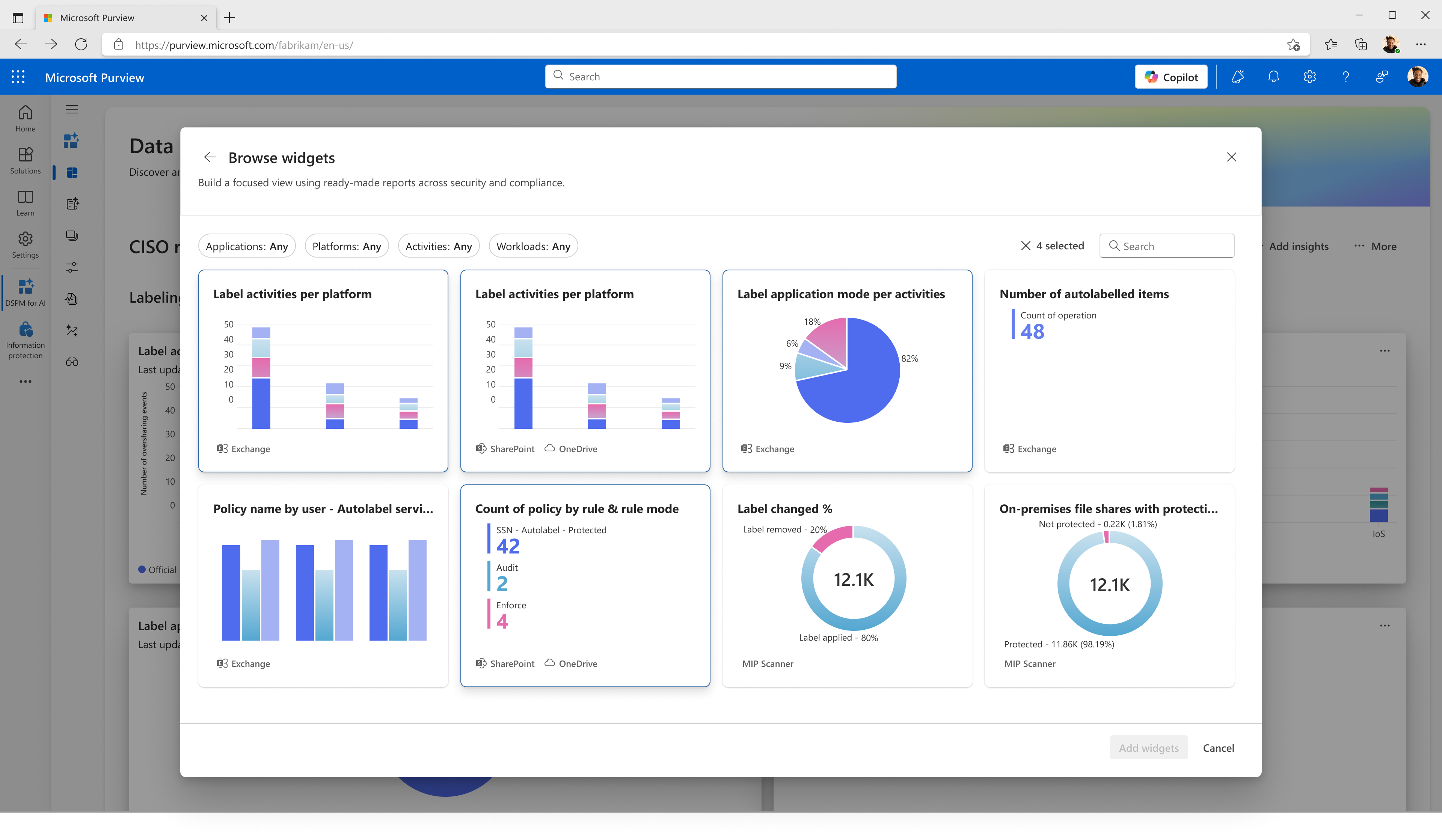This screenshot has height=840, width=1442.
Task: Close the Browse widgets dialog
Action: (x=1231, y=157)
